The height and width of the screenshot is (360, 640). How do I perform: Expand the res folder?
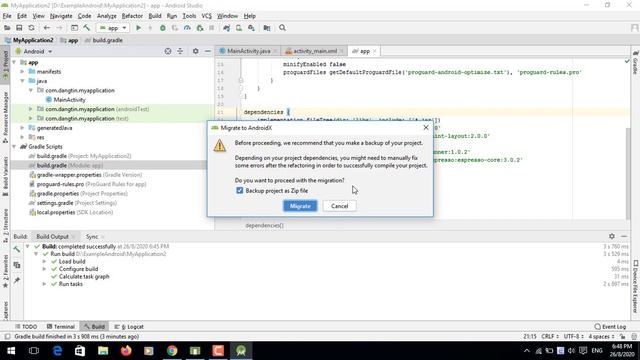pyautogui.click(x=22, y=137)
